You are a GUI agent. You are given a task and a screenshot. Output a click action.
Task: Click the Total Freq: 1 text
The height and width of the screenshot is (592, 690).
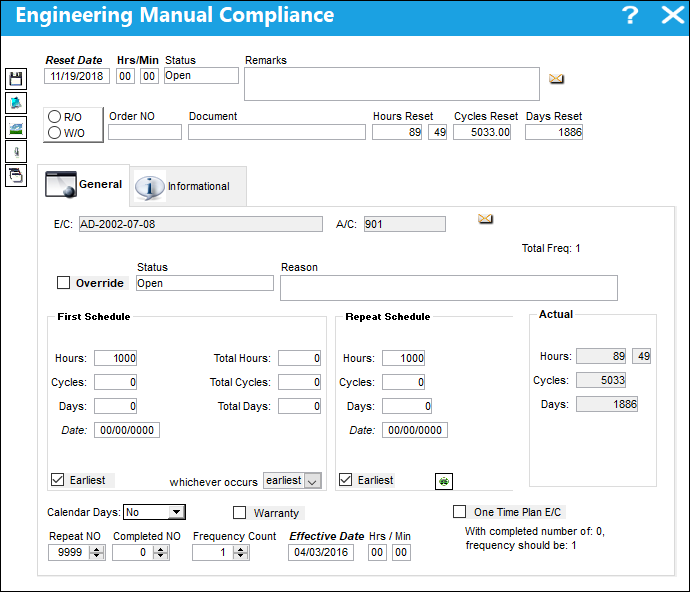551,248
